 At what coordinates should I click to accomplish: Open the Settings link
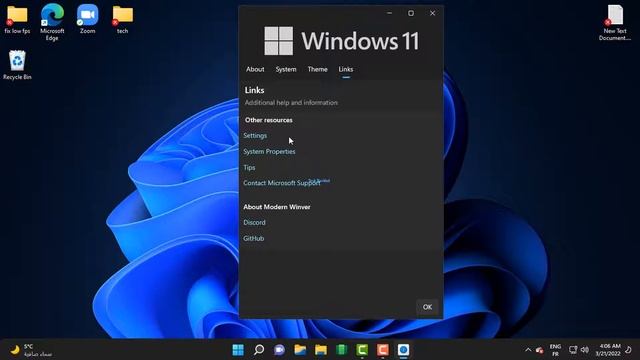point(255,136)
